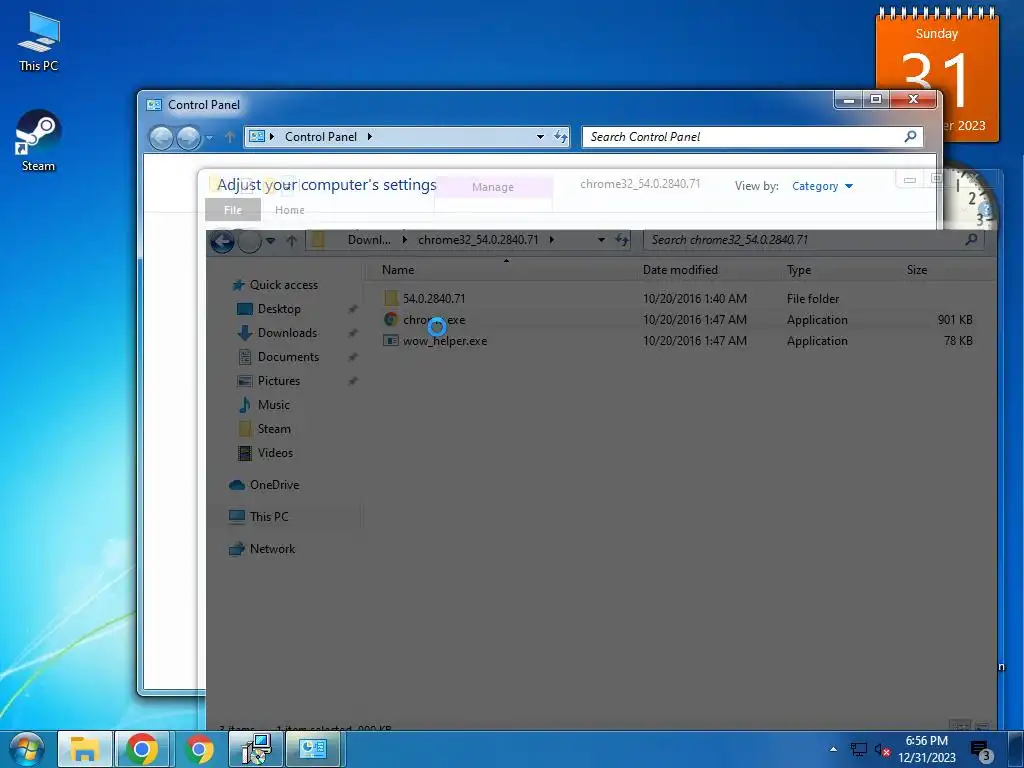This screenshot has height=768, width=1024.
Task: Open second Chrome icon in taskbar
Action: [199, 748]
